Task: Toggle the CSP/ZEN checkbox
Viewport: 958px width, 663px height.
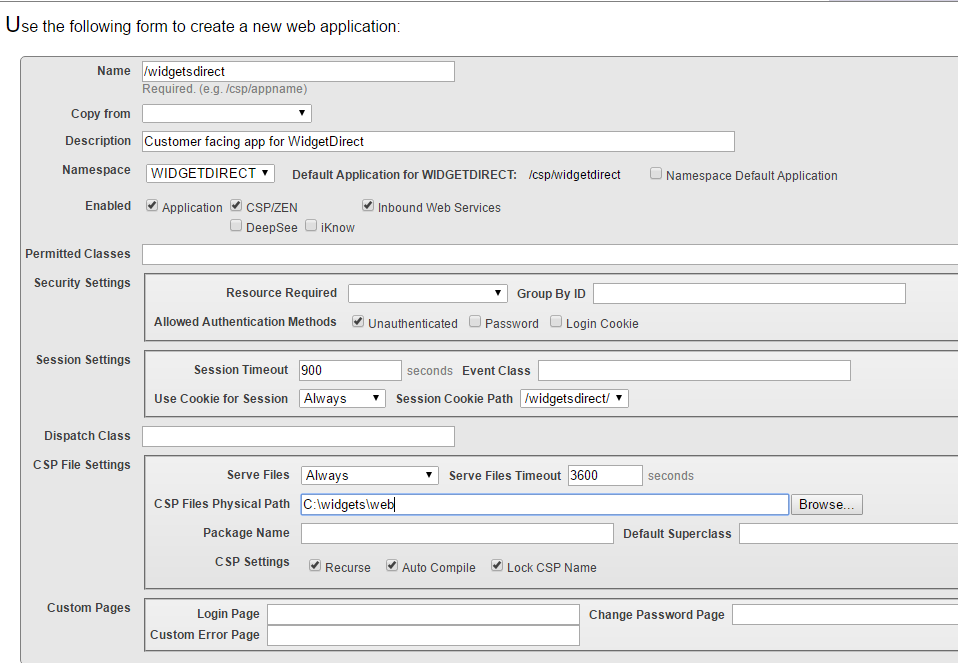Action: click(236, 206)
